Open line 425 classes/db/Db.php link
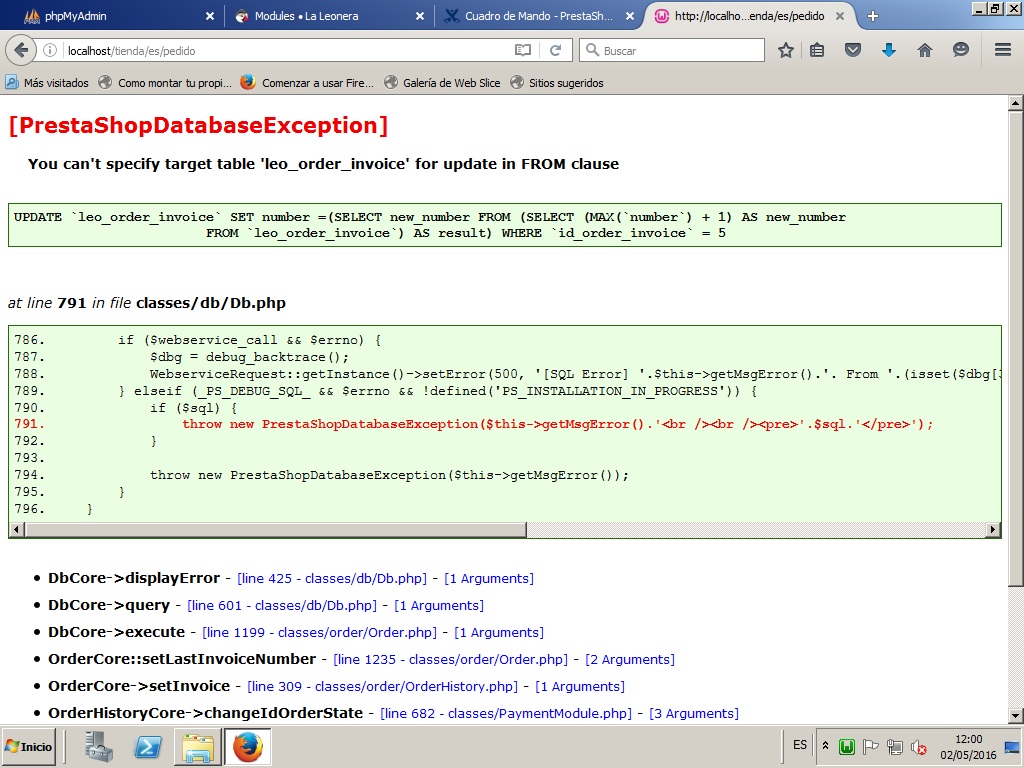 coord(332,579)
